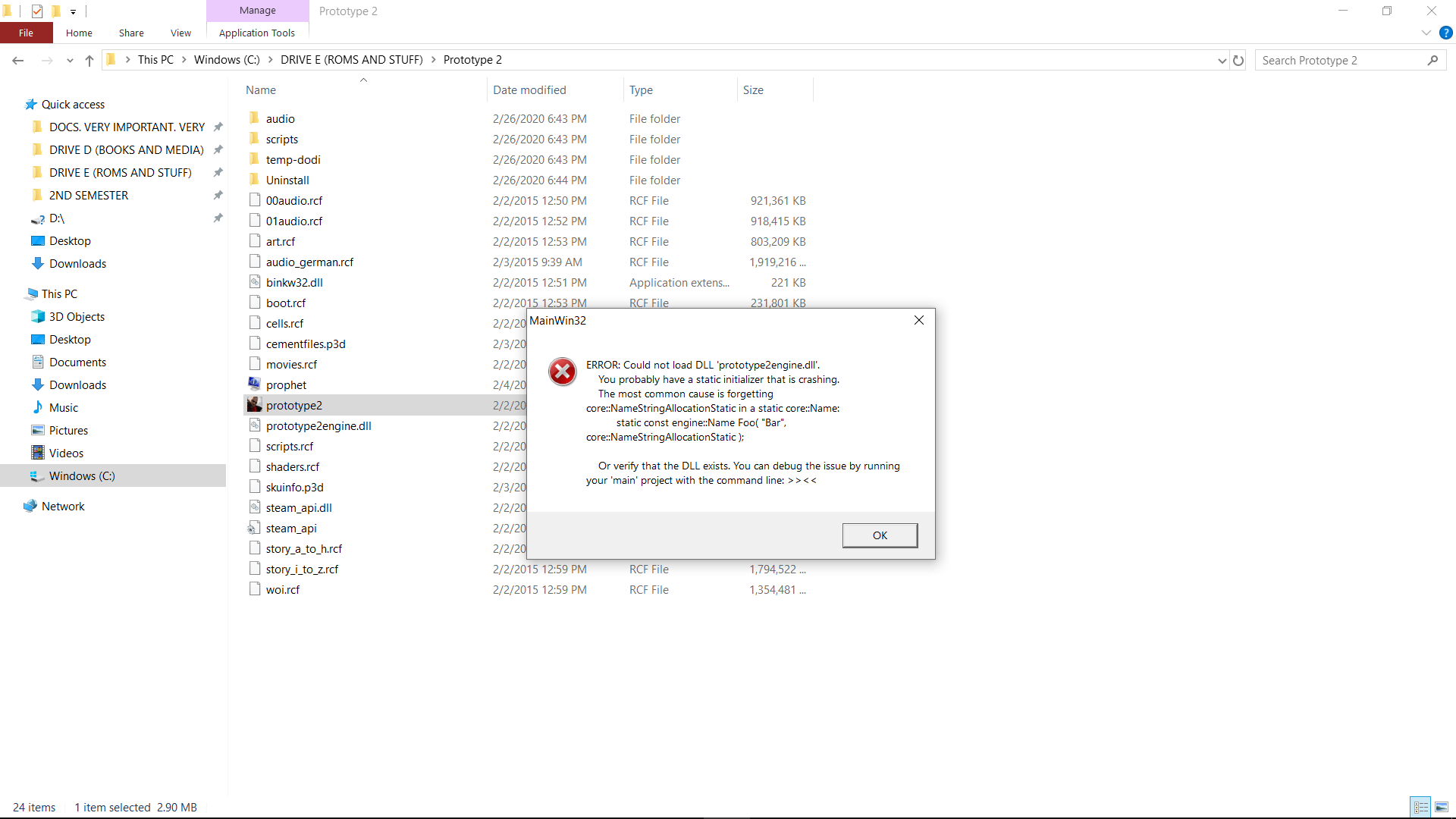This screenshot has height=819, width=1456.
Task: Click the search magnifier in the search box
Action: tap(1433, 60)
